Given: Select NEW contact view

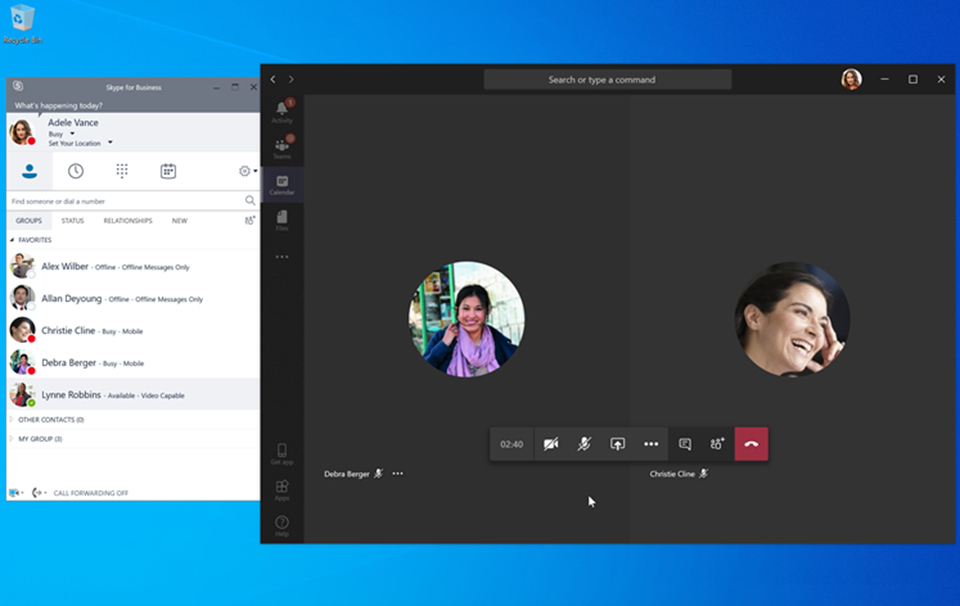Looking at the screenshot, I should pos(179,220).
